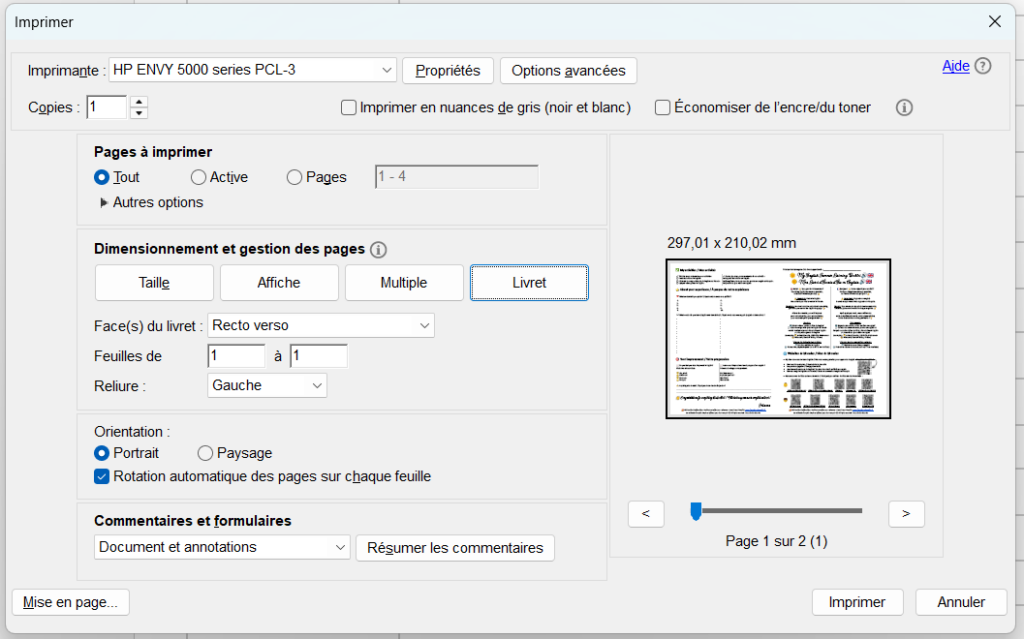Image resolution: width=1024 pixels, height=639 pixels.
Task: Enable printing in grayscale checkbox
Action: click(349, 108)
